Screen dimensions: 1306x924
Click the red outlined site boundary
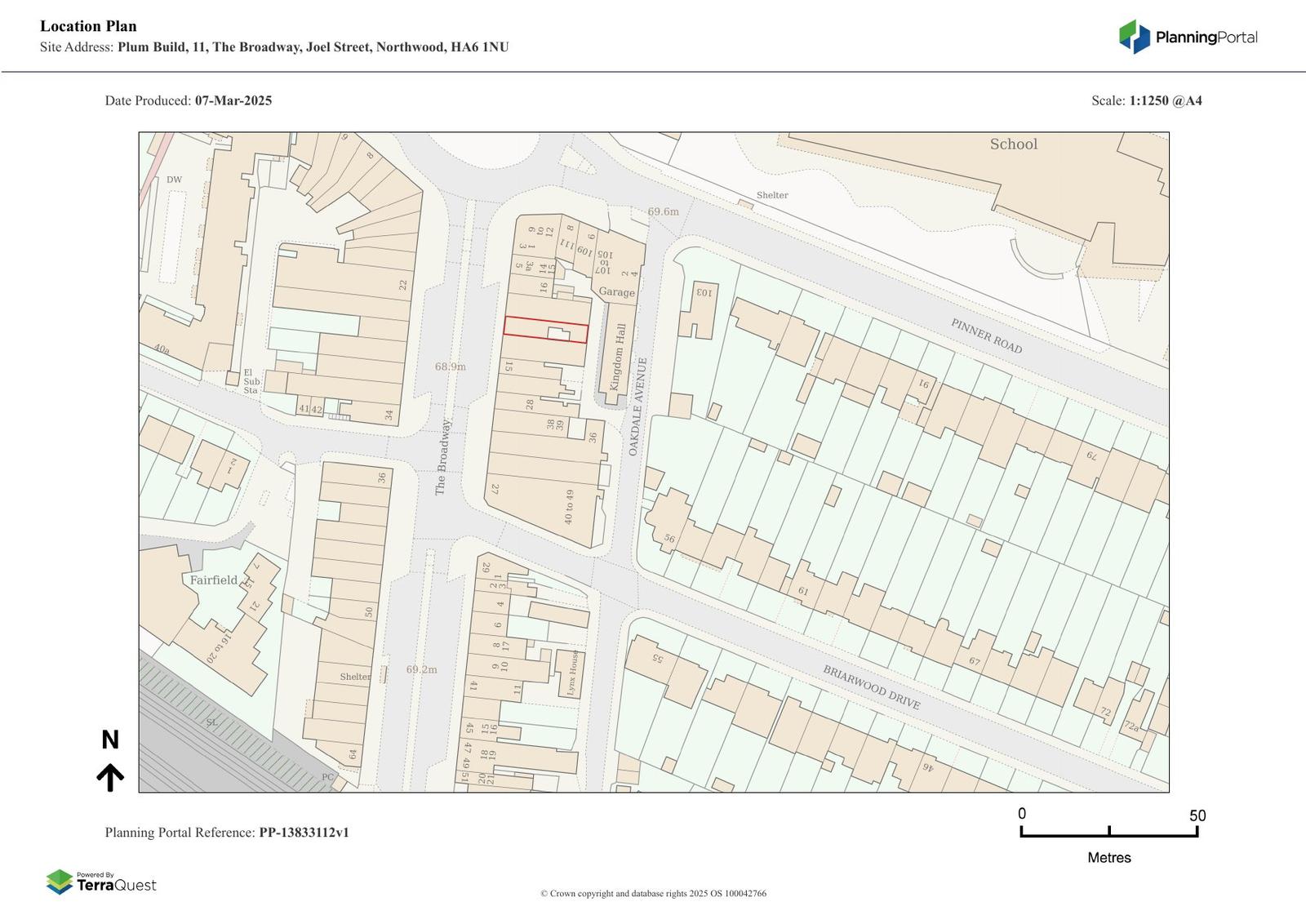coord(545,330)
